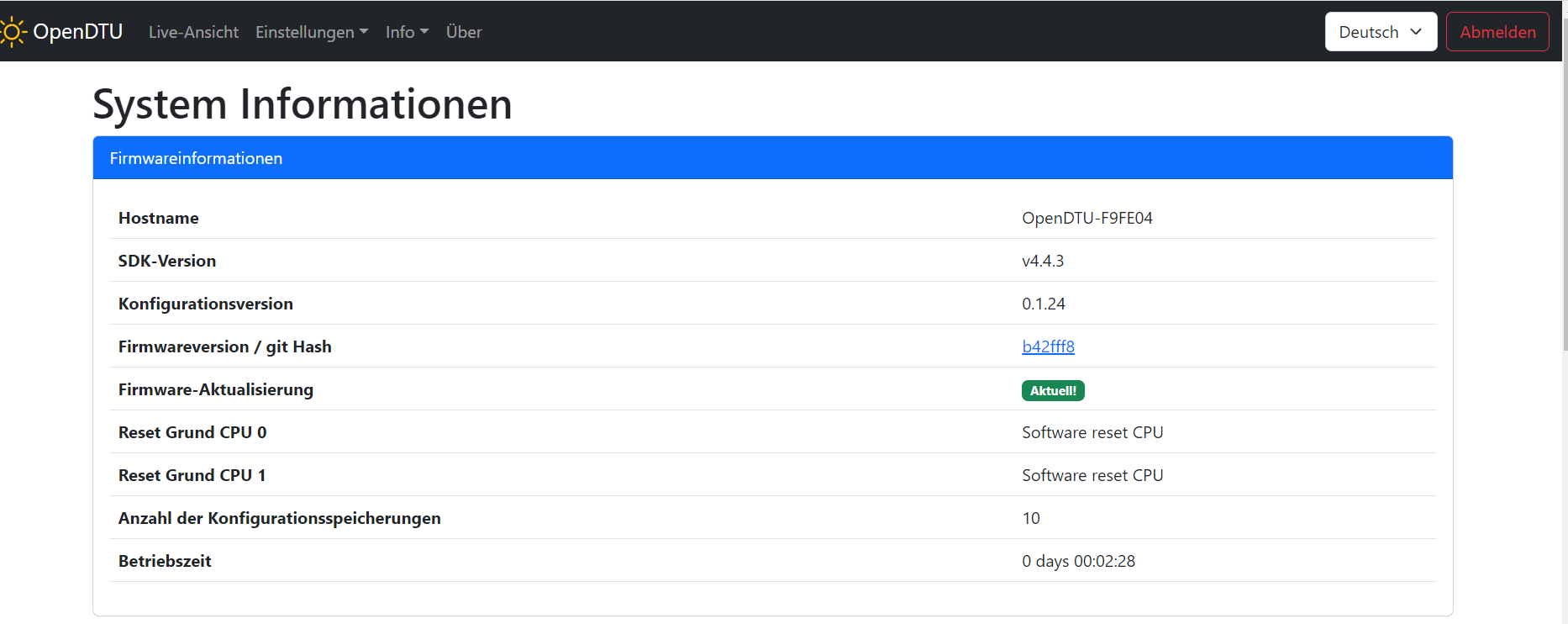1568x624 pixels.
Task: Select Konfigurationsversion value 0.1.24
Action: tap(1043, 304)
